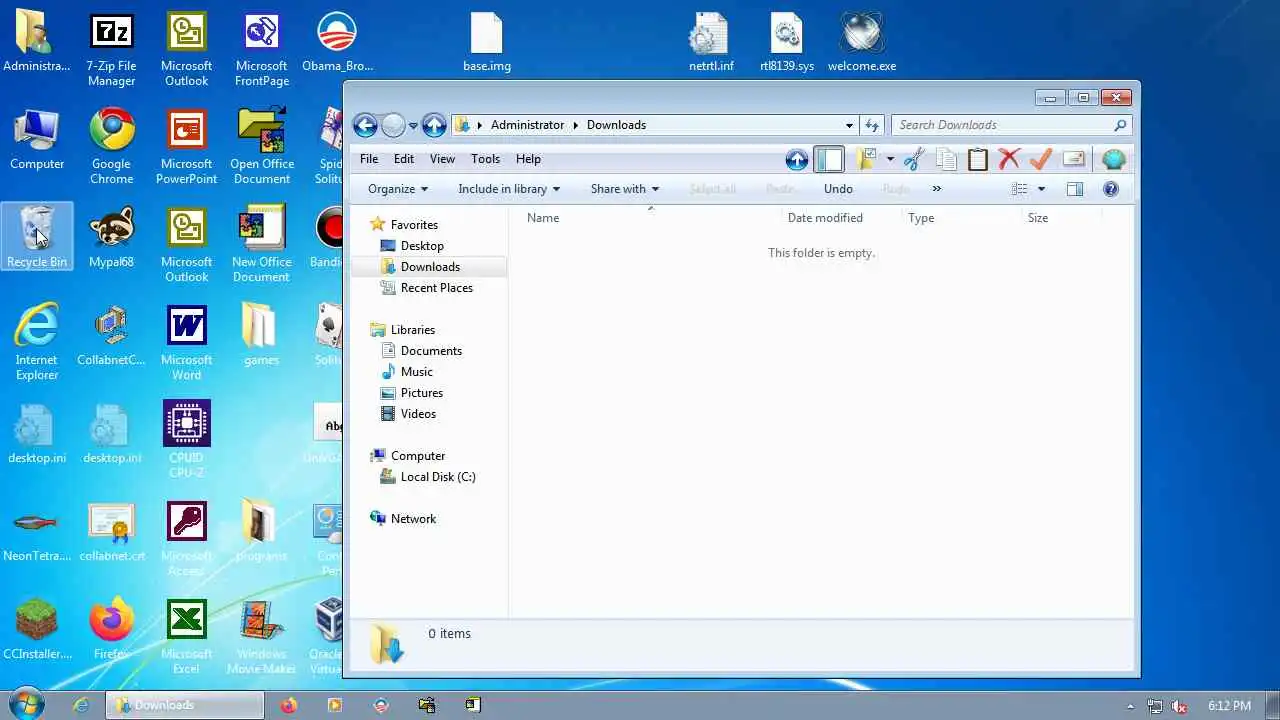Open the teal shell settings icon
The width and height of the screenshot is (1280, 720).
click(x=1113, y=160)
